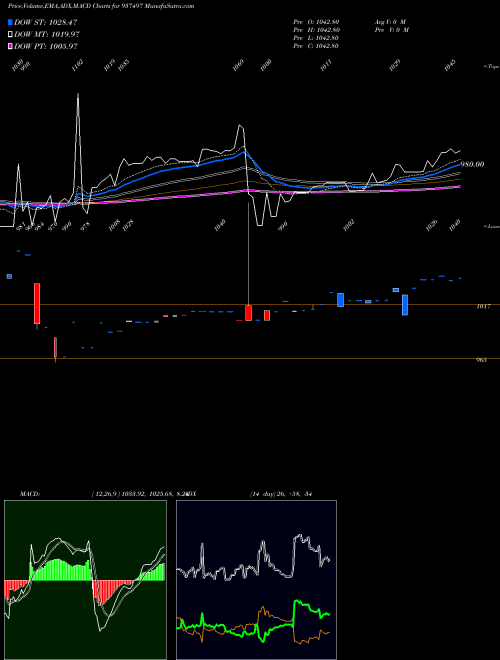500x660 pixels.
Task: Open the ADX indicator chart panel
Action: [256, 580]
